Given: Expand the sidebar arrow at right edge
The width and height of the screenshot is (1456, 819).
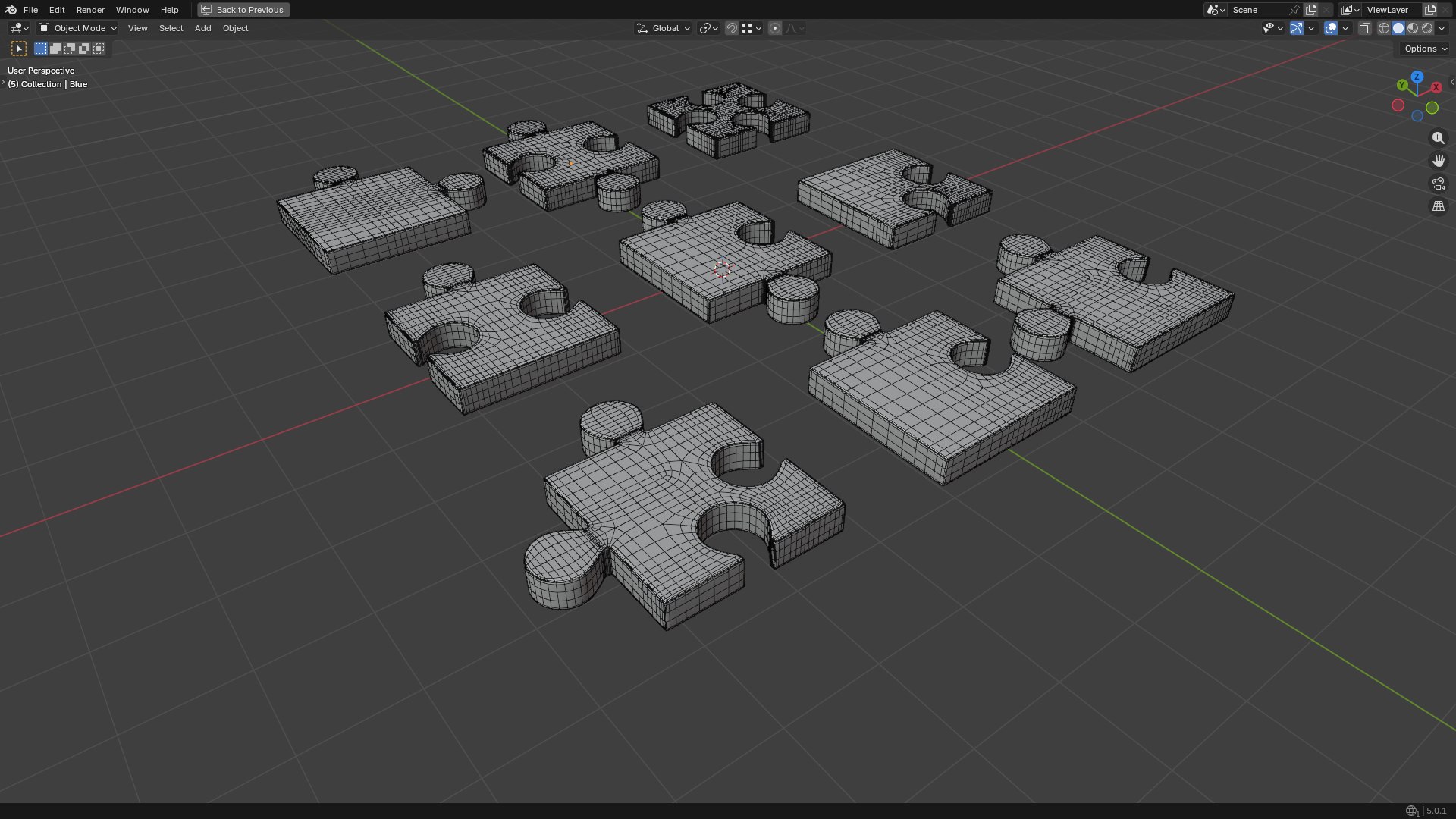Looking at the screenshot, I should pyautogui.click(x=1451, y=82).
